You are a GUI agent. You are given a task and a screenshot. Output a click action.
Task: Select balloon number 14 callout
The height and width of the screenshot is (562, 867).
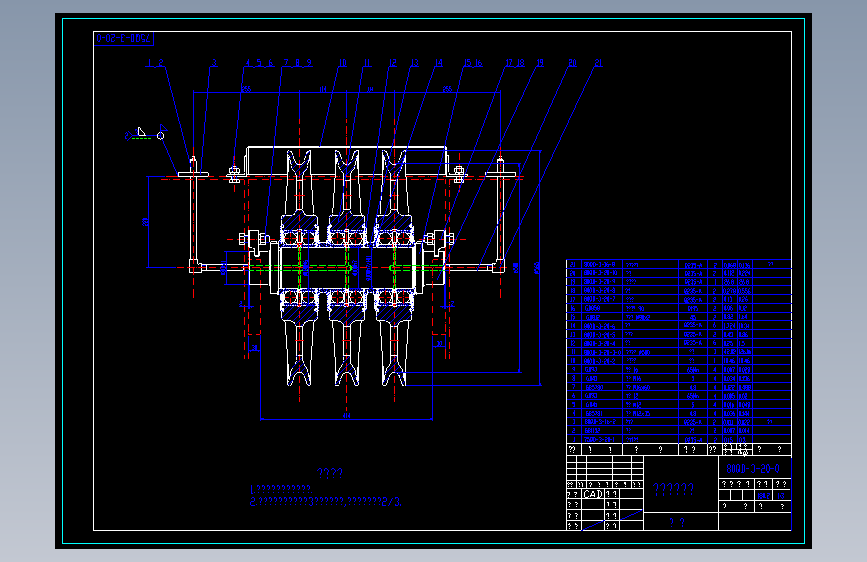438,63
